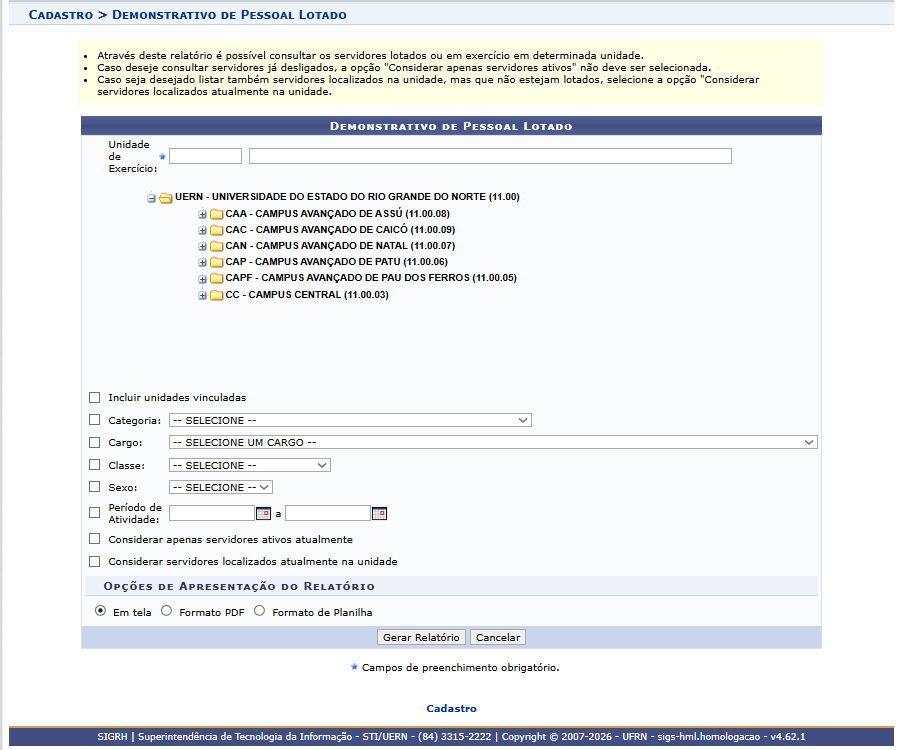Check Considerar apenas servidores ativos atualmente
Viewport: 897px width, 750px height.
point(94,539)
